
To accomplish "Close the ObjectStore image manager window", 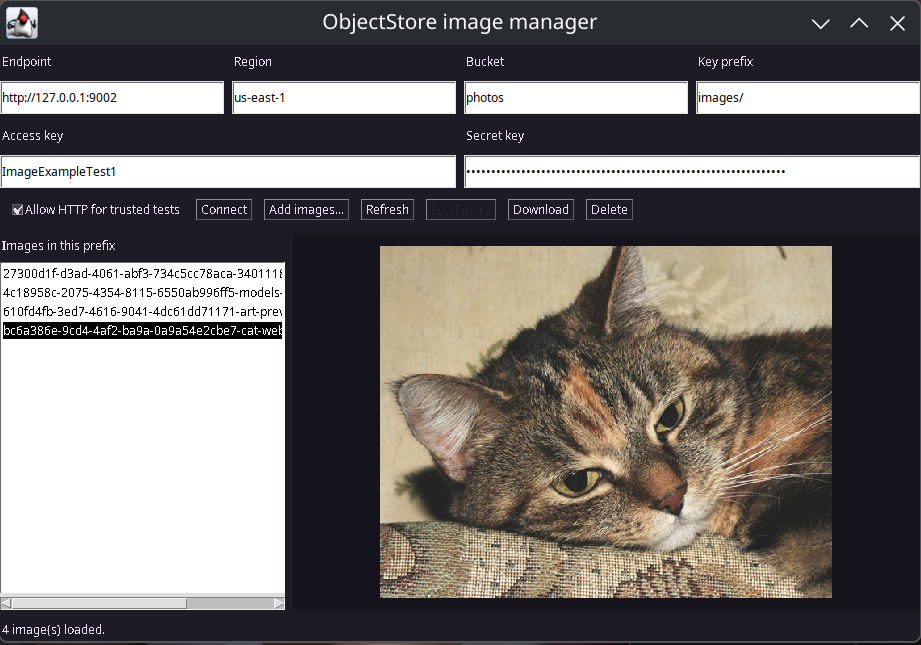I will coord(898,23).
